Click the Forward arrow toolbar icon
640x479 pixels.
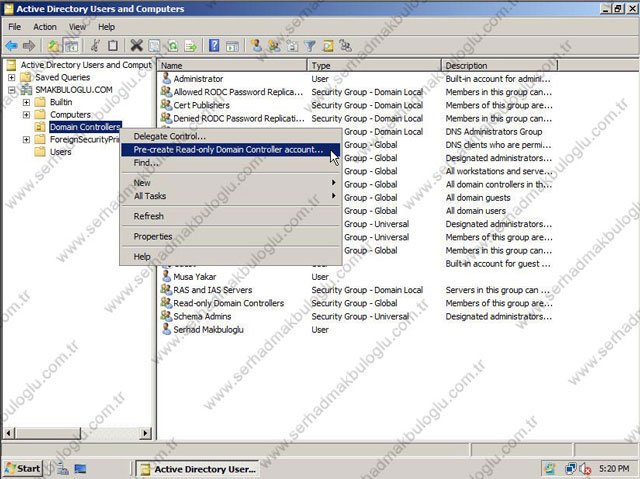pos(29,46)
